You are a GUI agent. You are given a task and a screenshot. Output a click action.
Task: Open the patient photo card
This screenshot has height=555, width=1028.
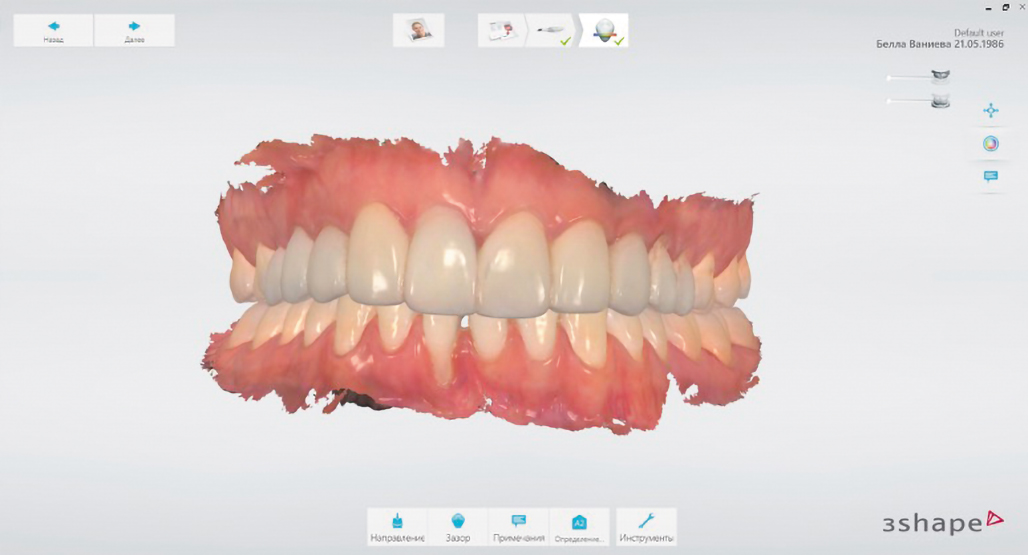coord(418,31)
